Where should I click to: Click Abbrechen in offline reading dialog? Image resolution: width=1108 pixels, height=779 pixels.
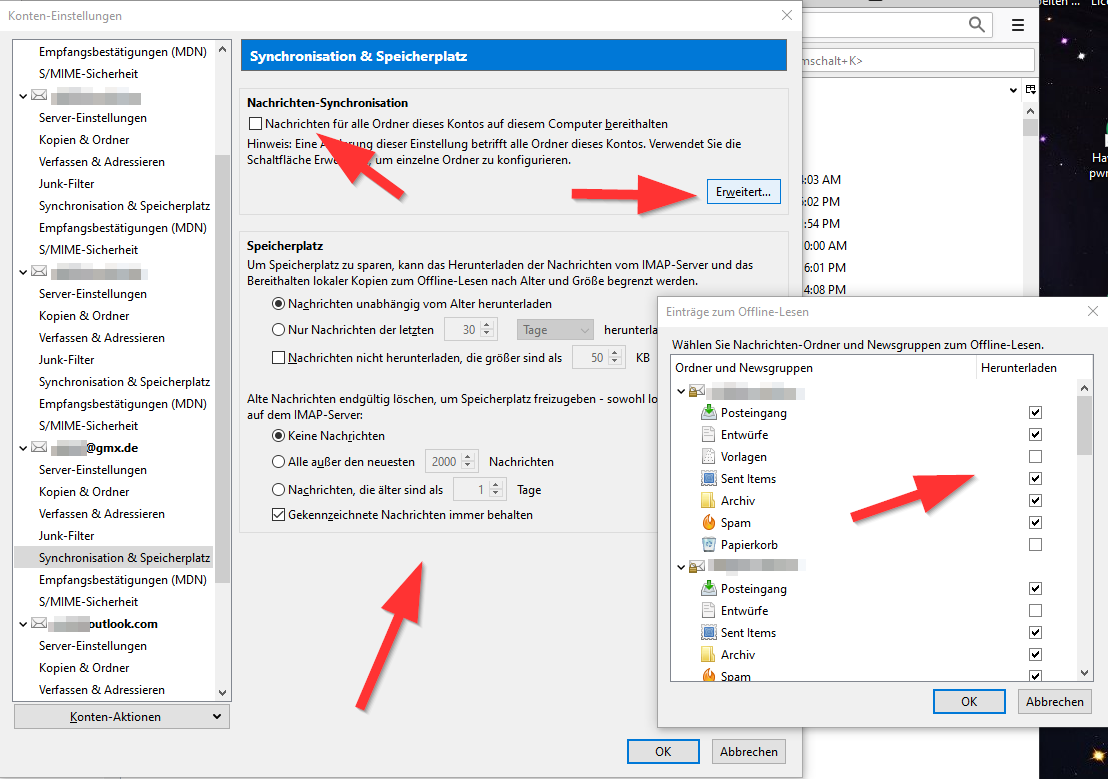coord(1054,701)
